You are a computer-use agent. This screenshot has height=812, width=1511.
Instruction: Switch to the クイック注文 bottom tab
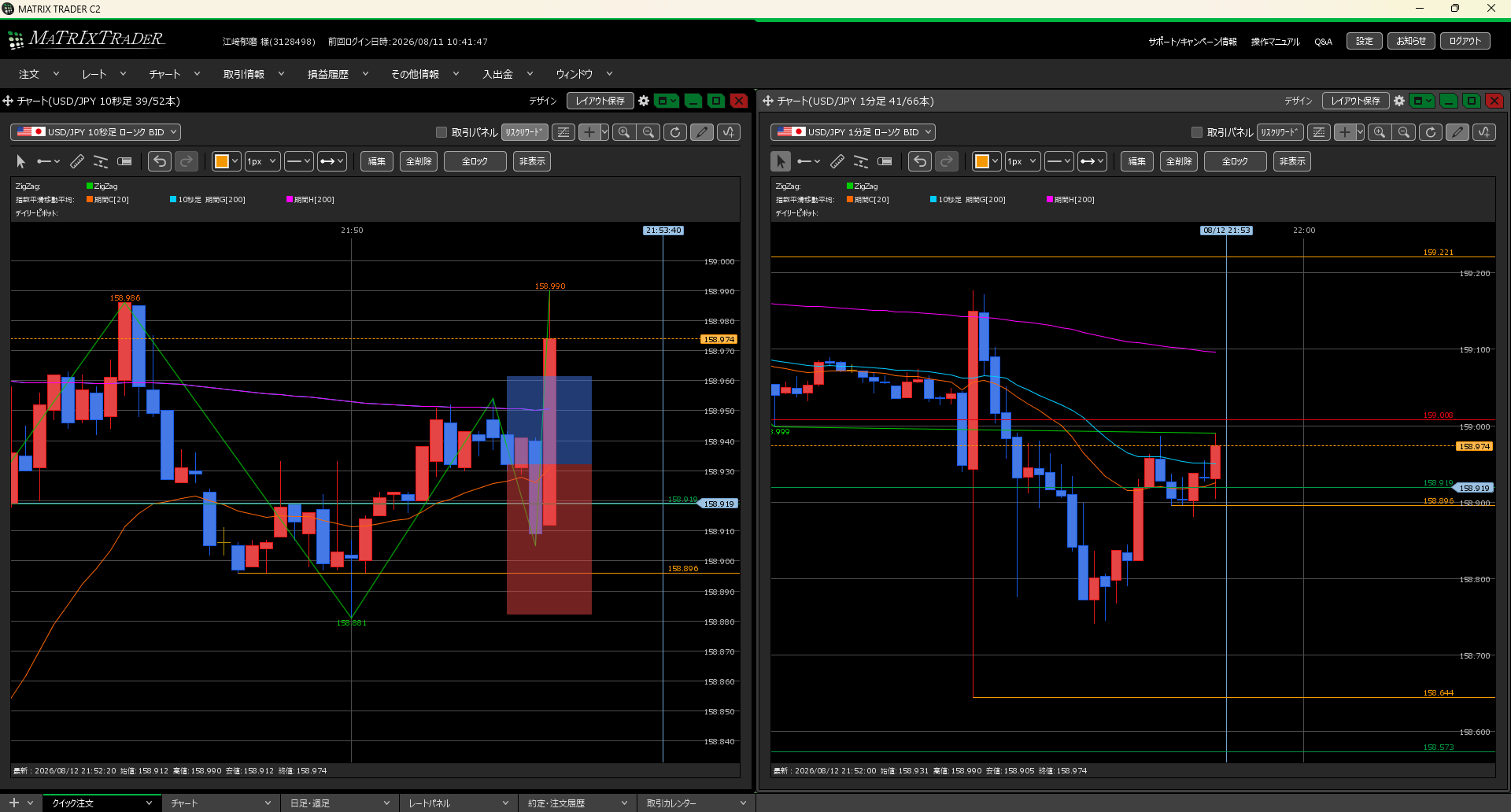(101, 803)
